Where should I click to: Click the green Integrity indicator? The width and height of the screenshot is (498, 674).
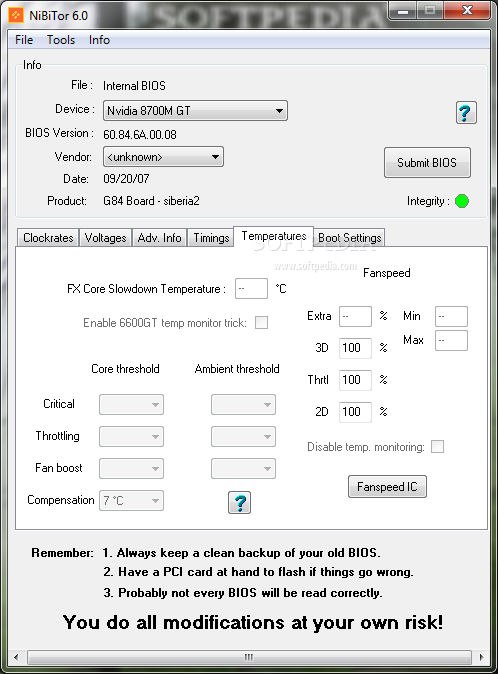[462, 201]
